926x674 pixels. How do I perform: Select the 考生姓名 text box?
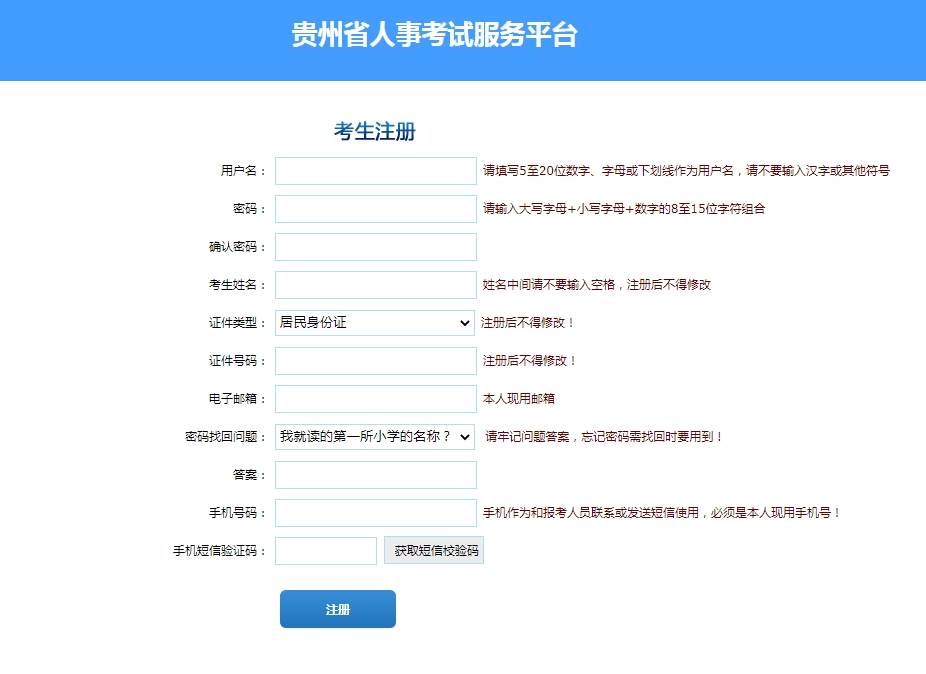click(x=376, y=285)
